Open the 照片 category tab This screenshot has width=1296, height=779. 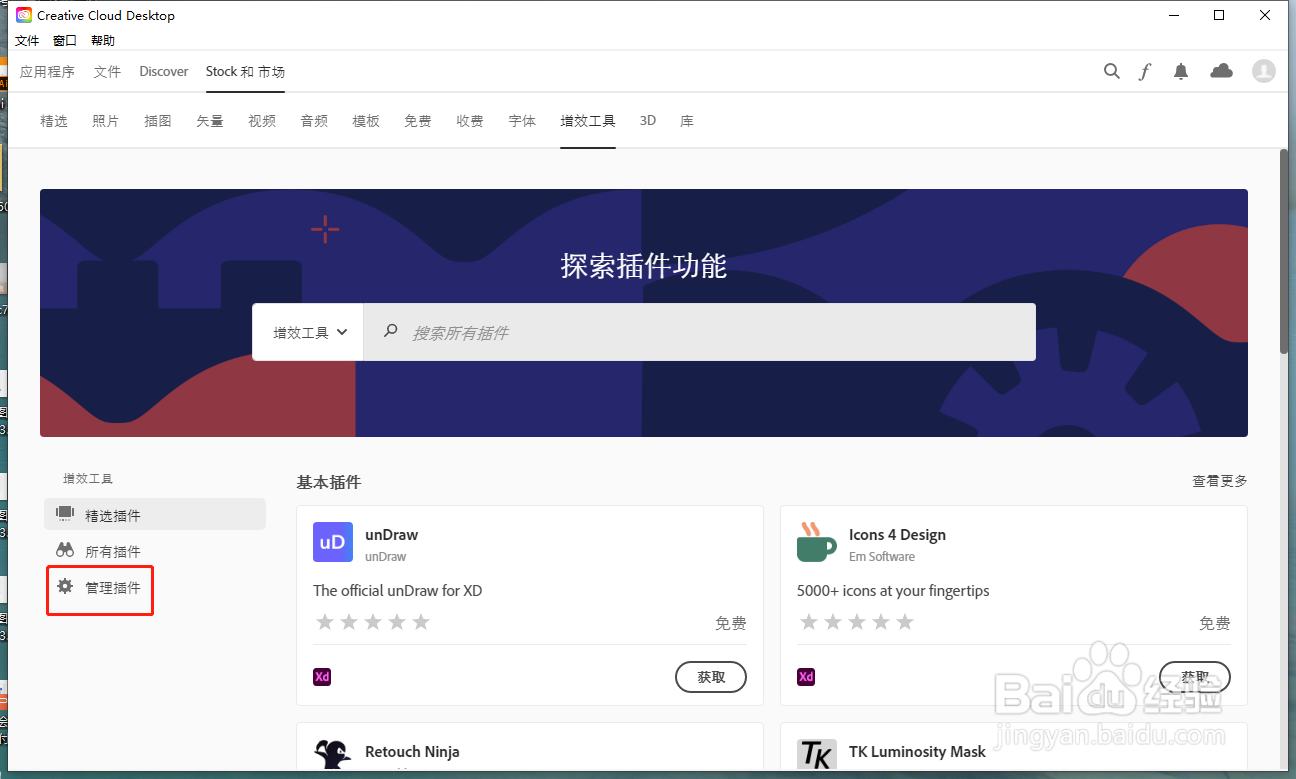point(106,121)
